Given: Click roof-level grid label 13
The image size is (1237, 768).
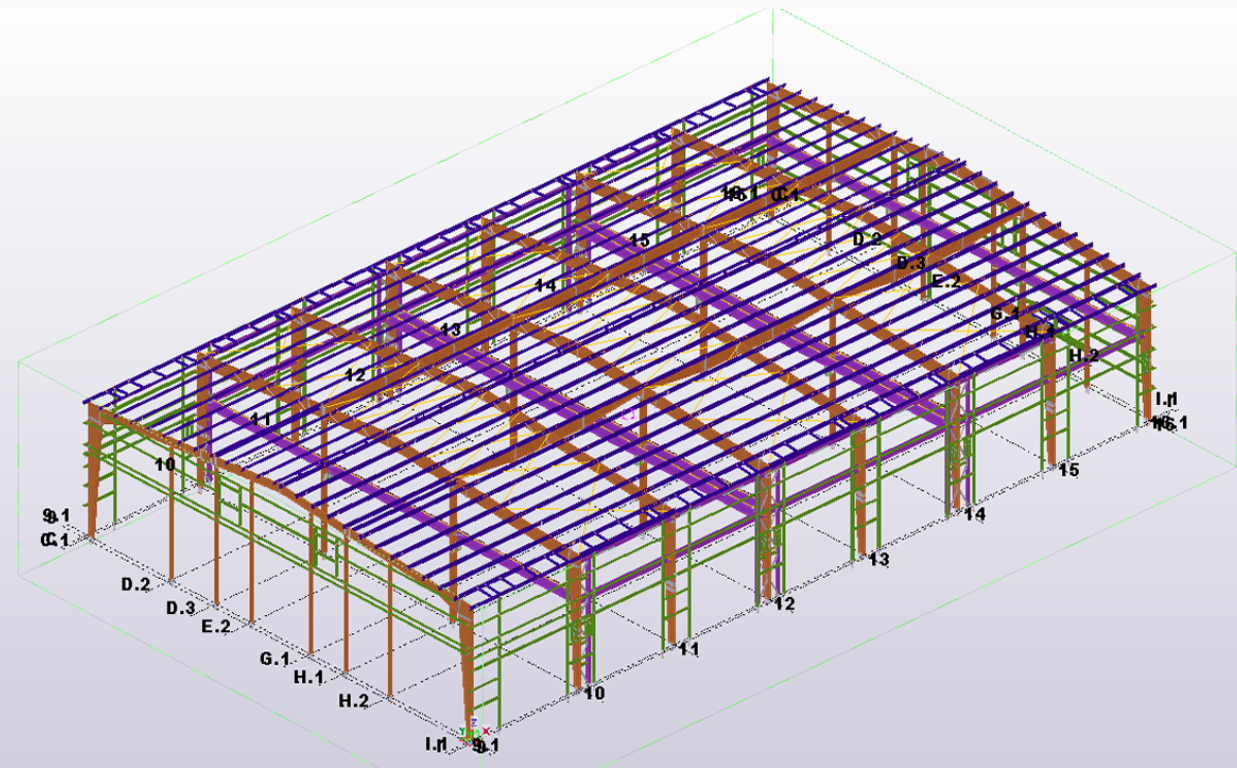Looking at the screenshot, I should [x=450, y=329].
